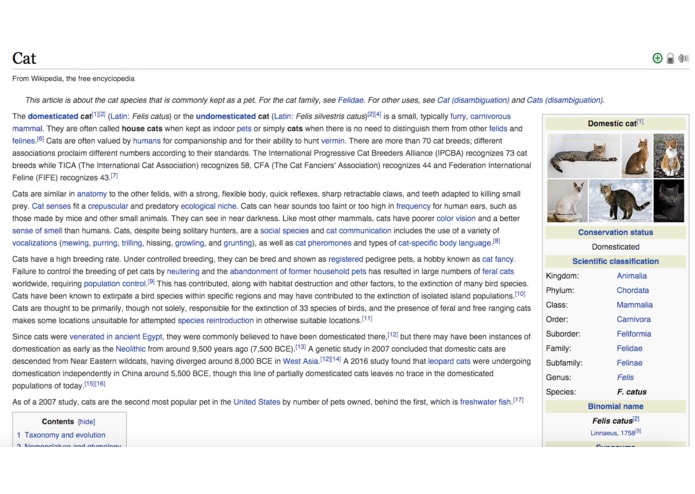Open the leopard cats link
Image resolution: width=695 pixels, height=494 pixels.
click(449, 361)
